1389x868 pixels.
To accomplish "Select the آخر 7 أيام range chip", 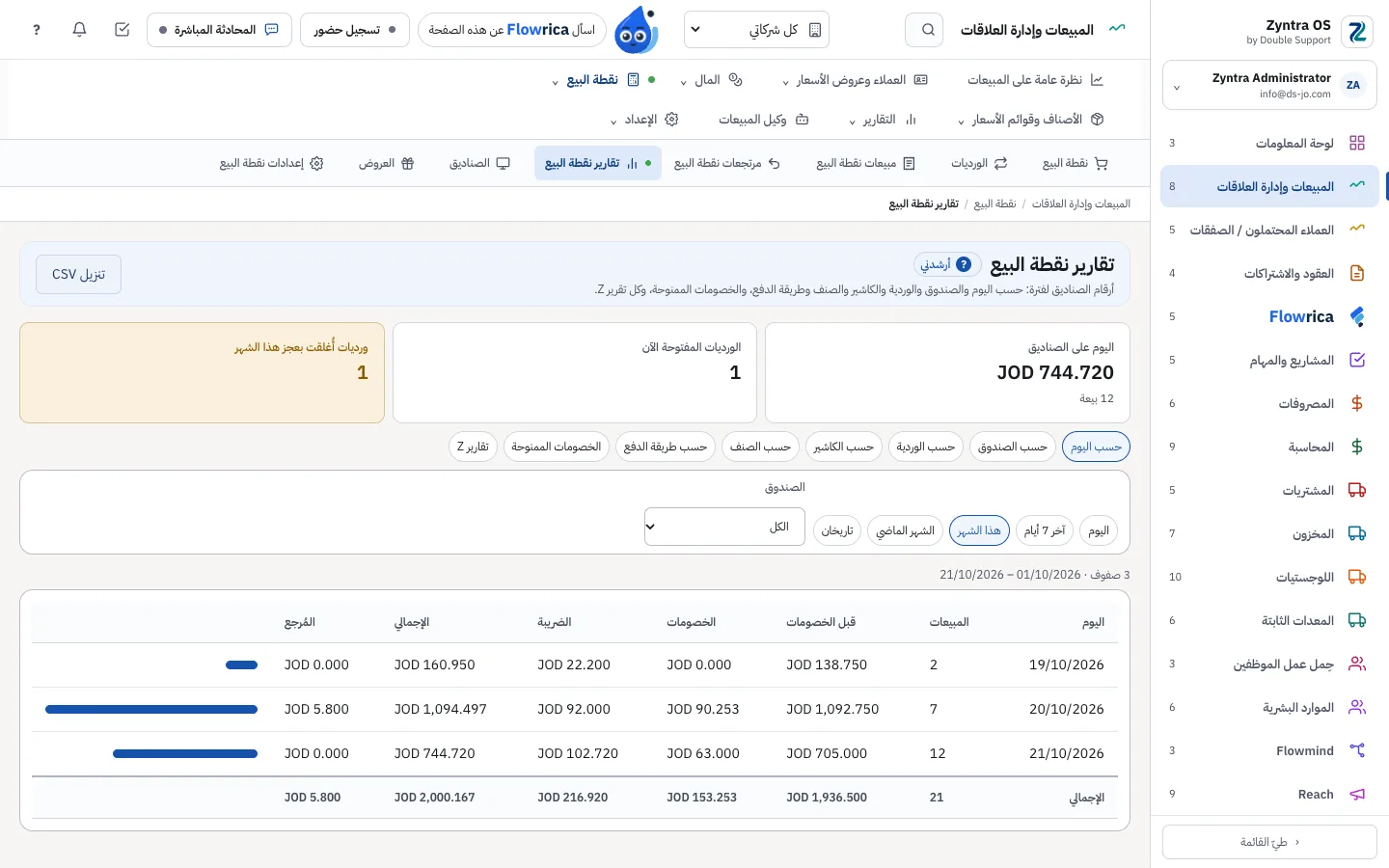I will coord(1045,530).
